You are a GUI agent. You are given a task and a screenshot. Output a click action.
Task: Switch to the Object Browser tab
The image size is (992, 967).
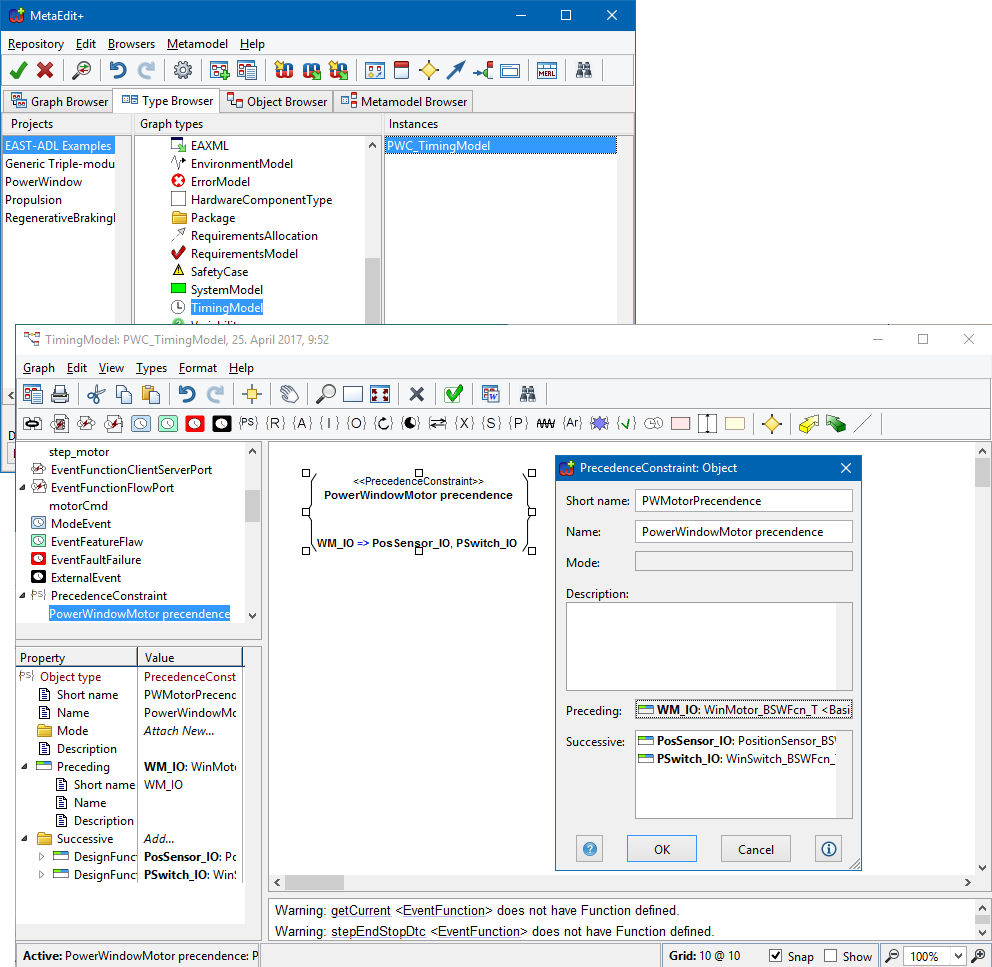click(277, 101)
